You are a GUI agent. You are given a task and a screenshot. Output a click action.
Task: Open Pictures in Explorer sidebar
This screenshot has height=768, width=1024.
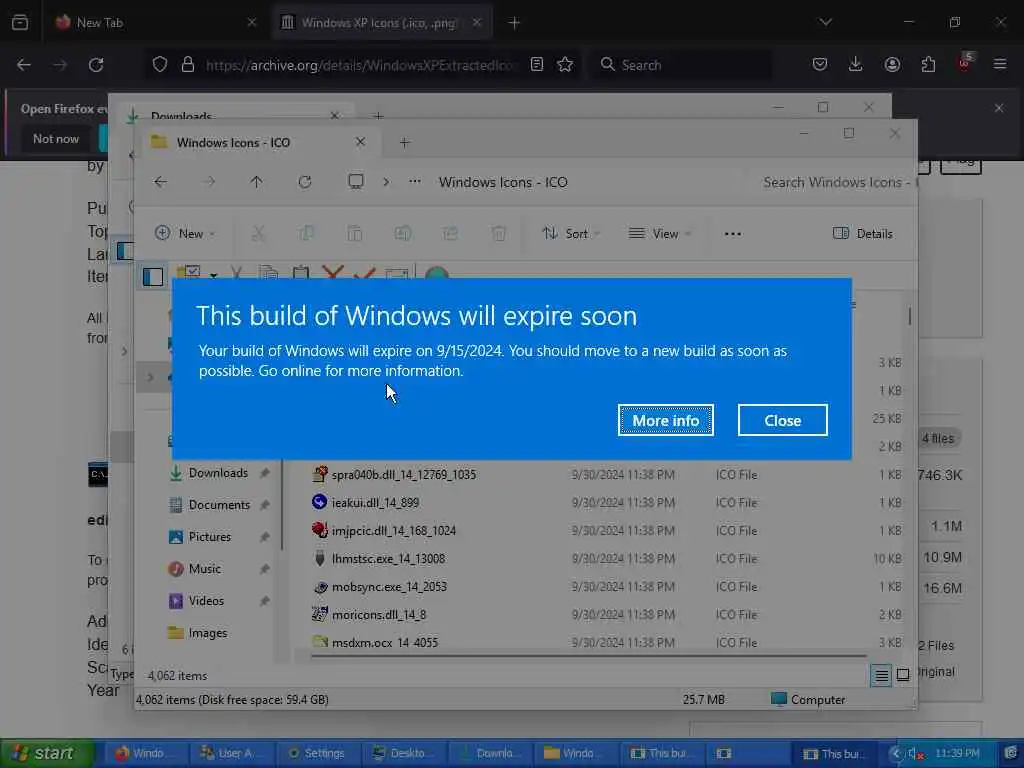210,537
